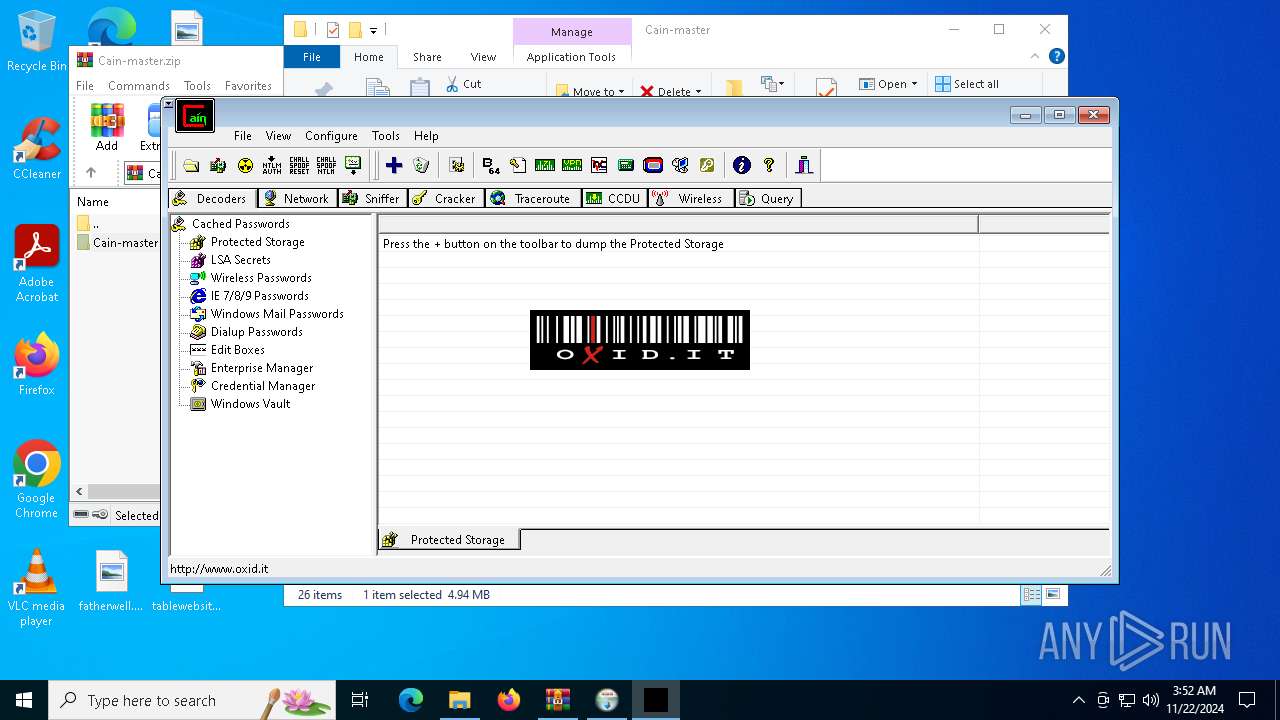
Task: Toggle the yellow APR radiation icon
Action: point(245,166)
